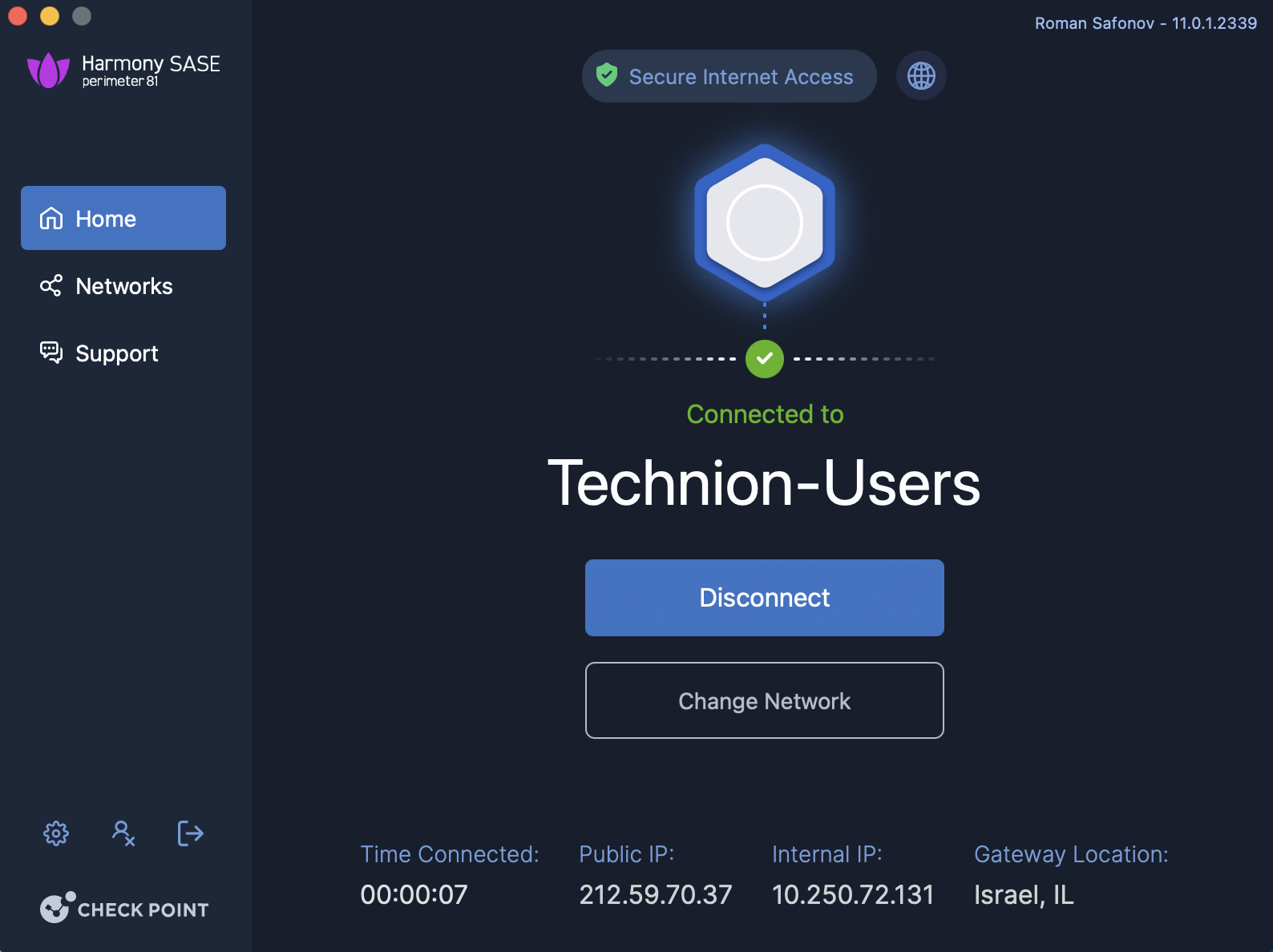This screenshot has width=1273, height=952.
Task: Click the Check Point logo
Action: tap(124, 908)
